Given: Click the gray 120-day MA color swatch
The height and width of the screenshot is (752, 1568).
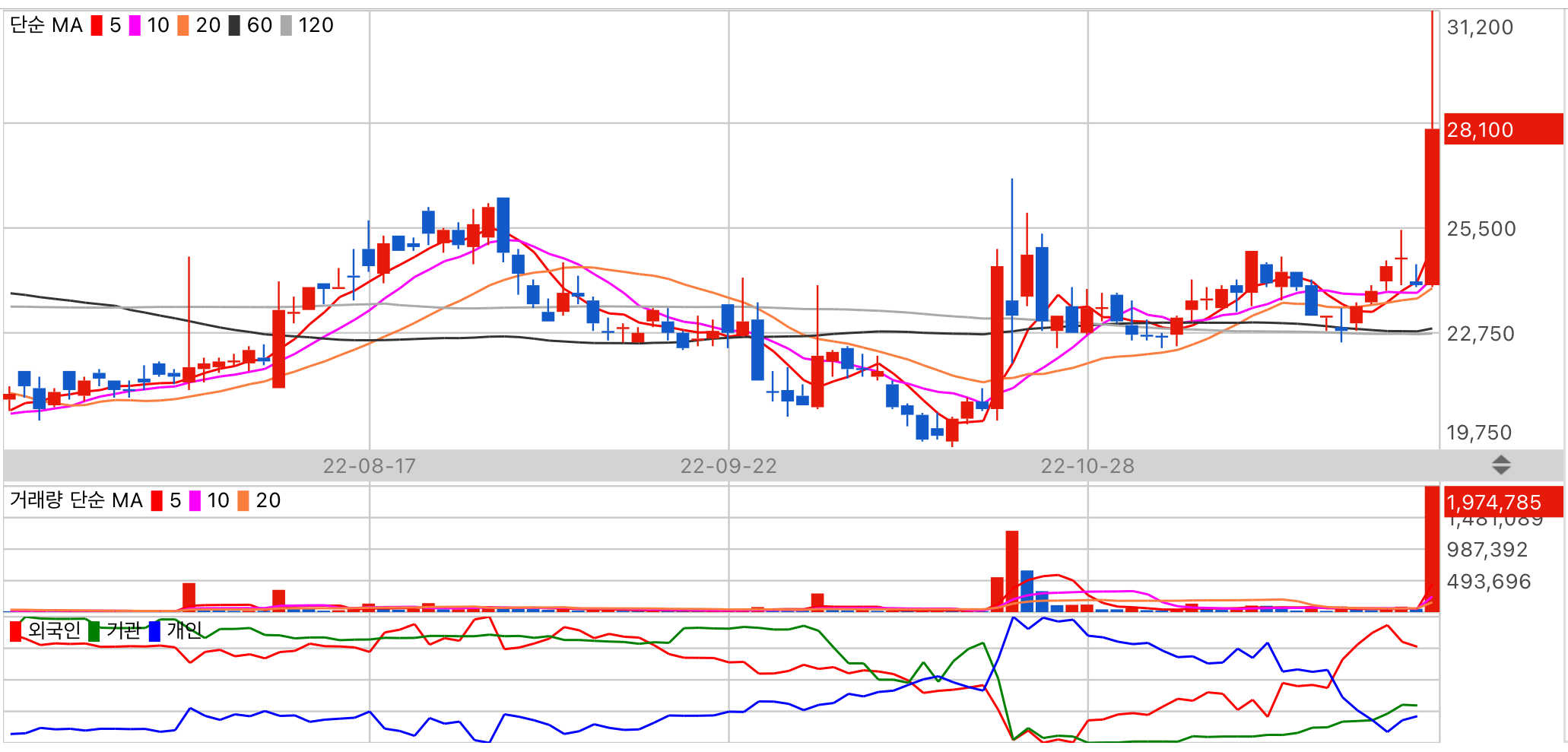Looking at the screenshot, I should [x=286, y=26].
